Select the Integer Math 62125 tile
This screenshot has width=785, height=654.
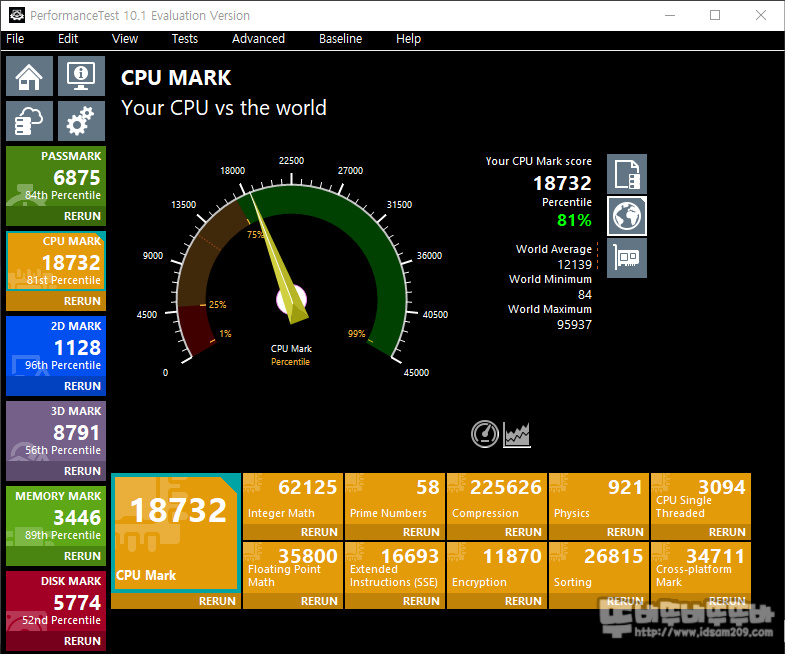pyautogui.click(x=293, y=498)
